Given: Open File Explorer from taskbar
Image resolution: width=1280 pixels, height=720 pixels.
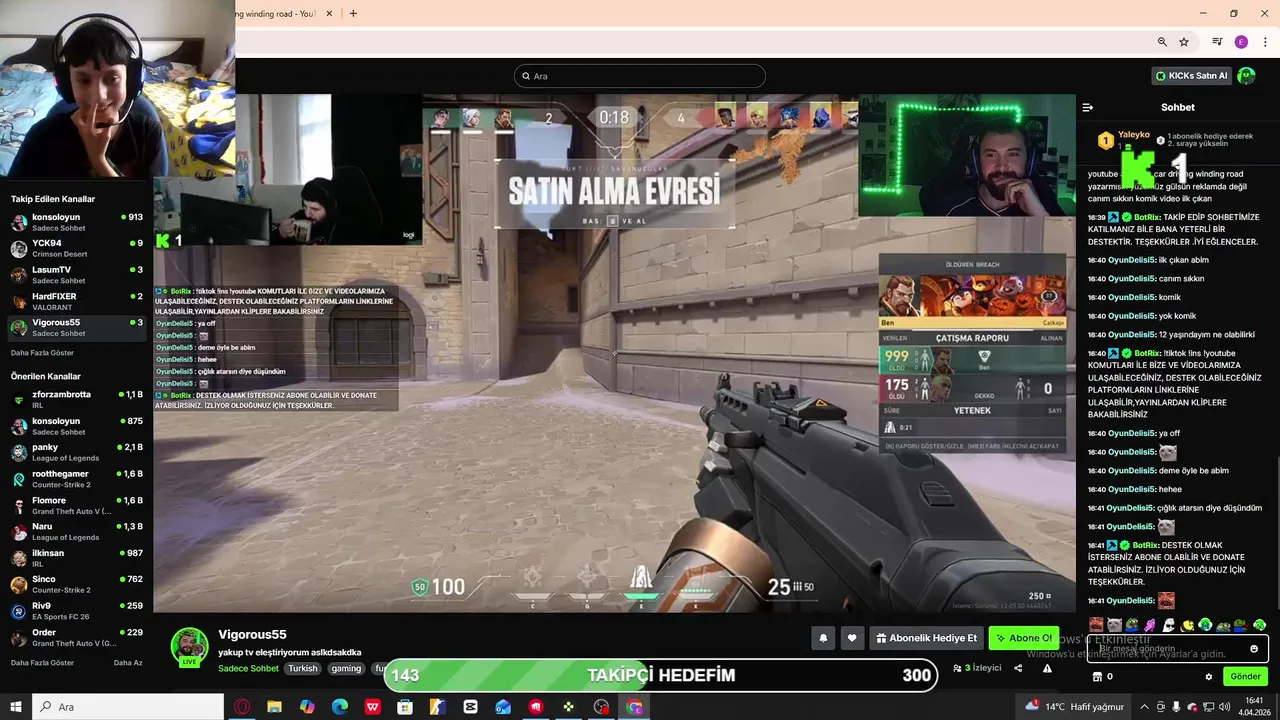Looking at the screenshot, I should point(274,707).
